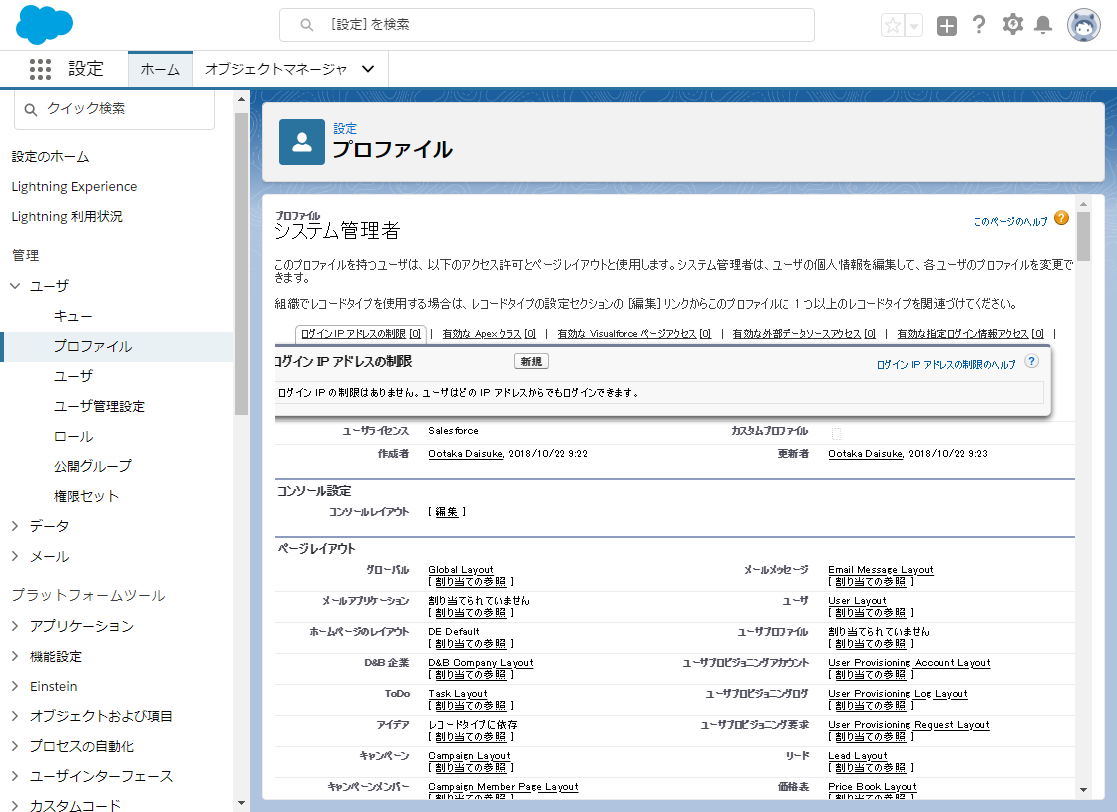This screenshot has height=812, width=1117.
Task: Click the user avatar photo
Action: (1085, 25)
